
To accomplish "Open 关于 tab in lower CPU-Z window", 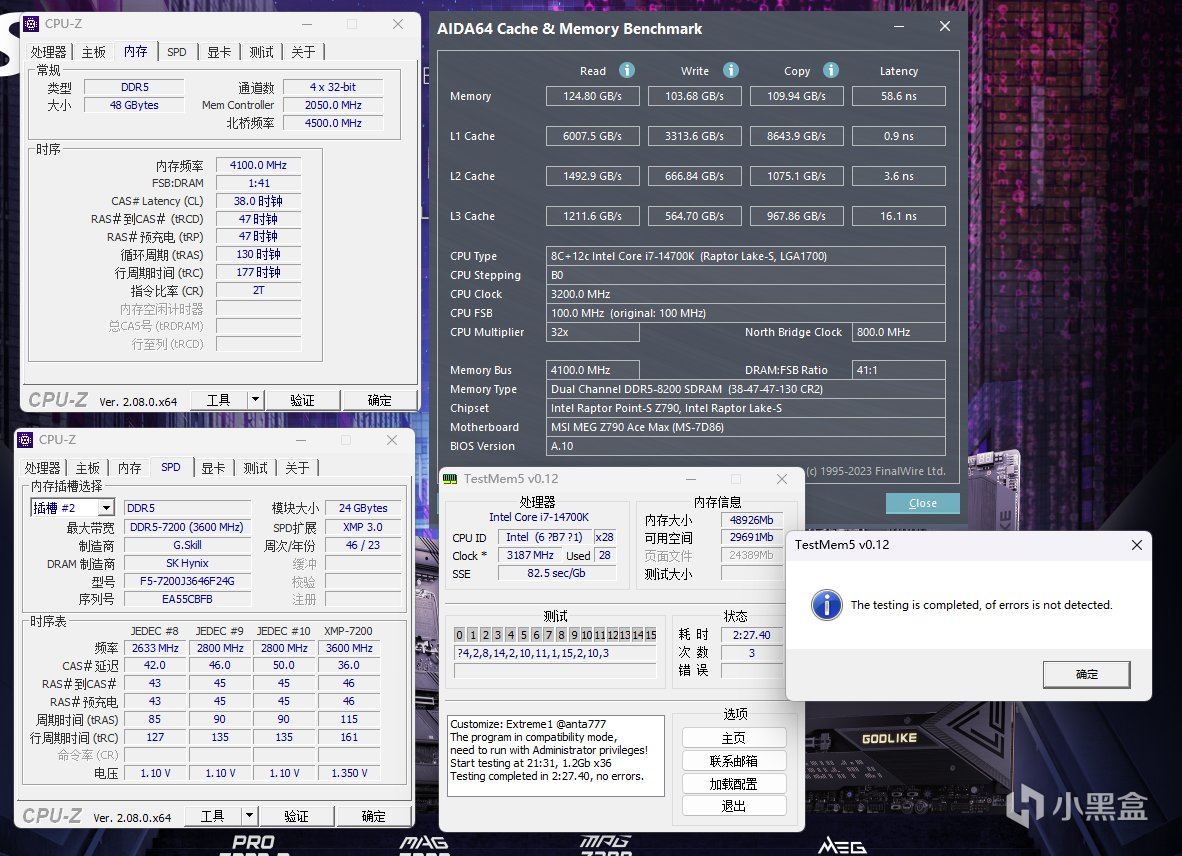I will tap(297, 468).
